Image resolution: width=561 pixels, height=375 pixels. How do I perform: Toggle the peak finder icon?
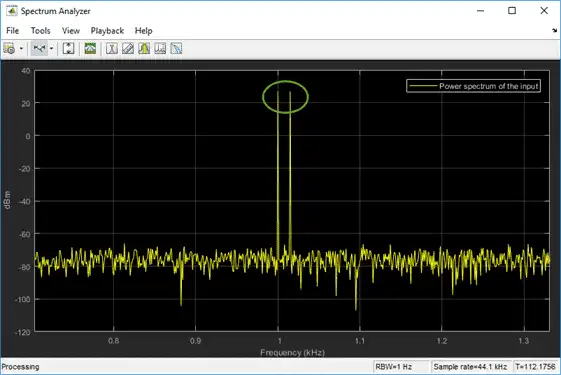(144, 48)
